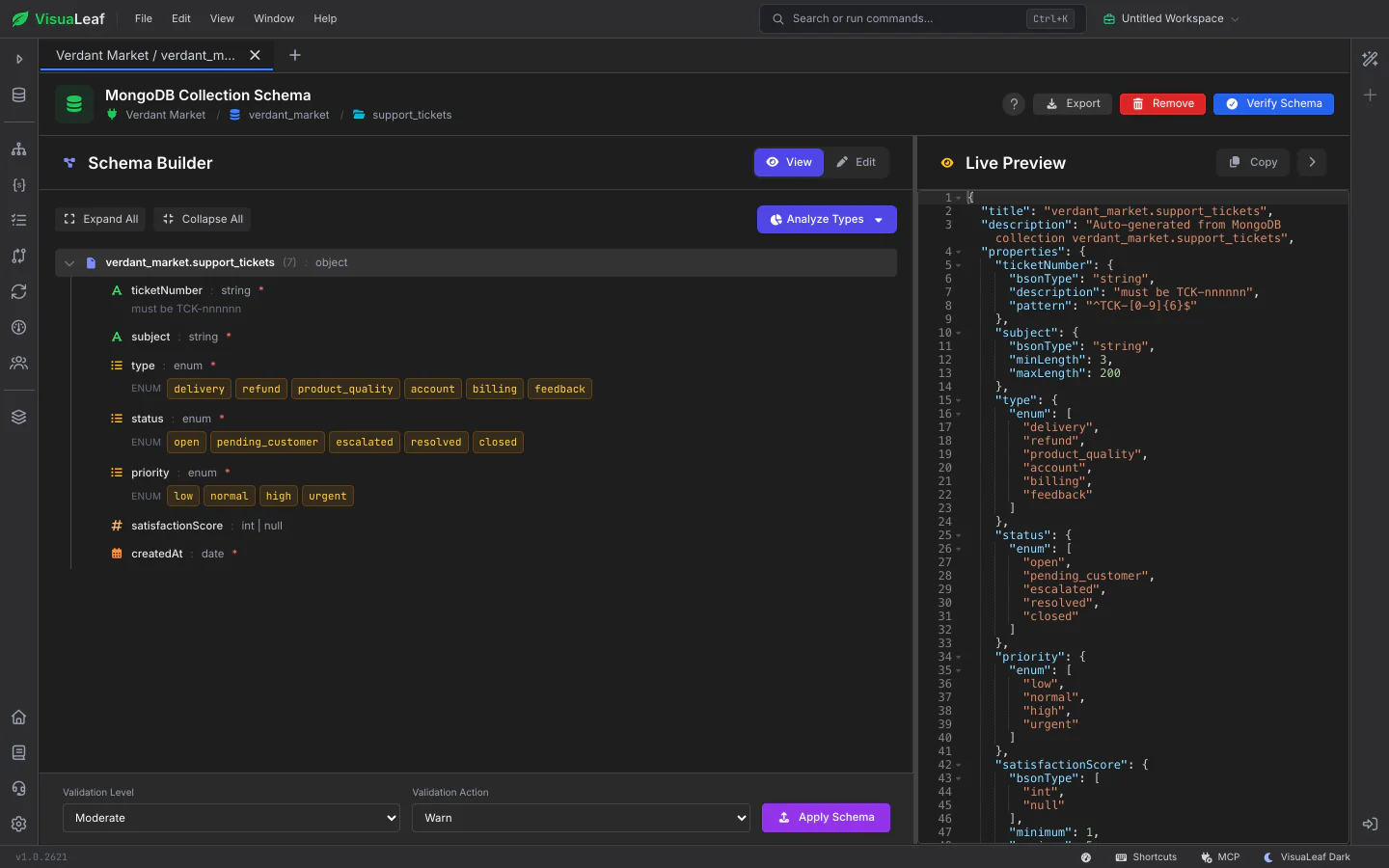Viewport: 1389px width, 868px height.
Task: Click the Apply Schema button
Action: (x=826, y=818)
